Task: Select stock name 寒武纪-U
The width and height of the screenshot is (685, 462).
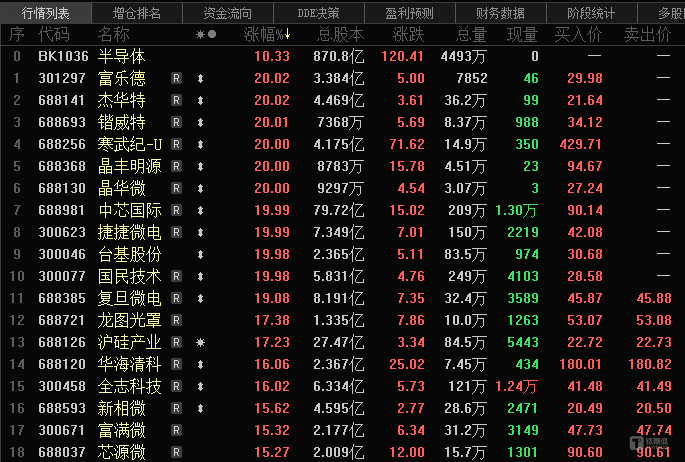Action: [x=130, y=144]
